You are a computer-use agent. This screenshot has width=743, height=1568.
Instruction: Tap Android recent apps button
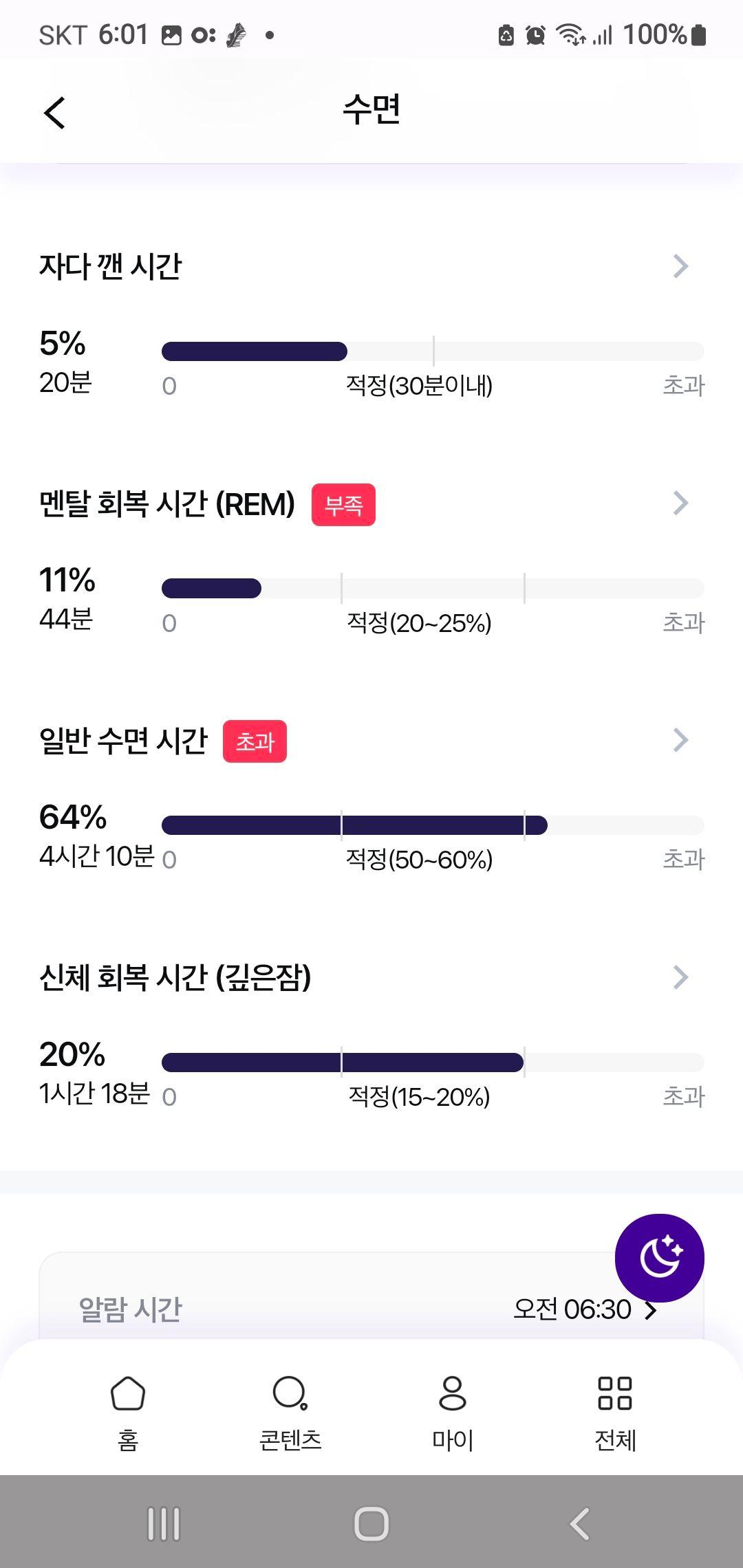pos(164,1523)
